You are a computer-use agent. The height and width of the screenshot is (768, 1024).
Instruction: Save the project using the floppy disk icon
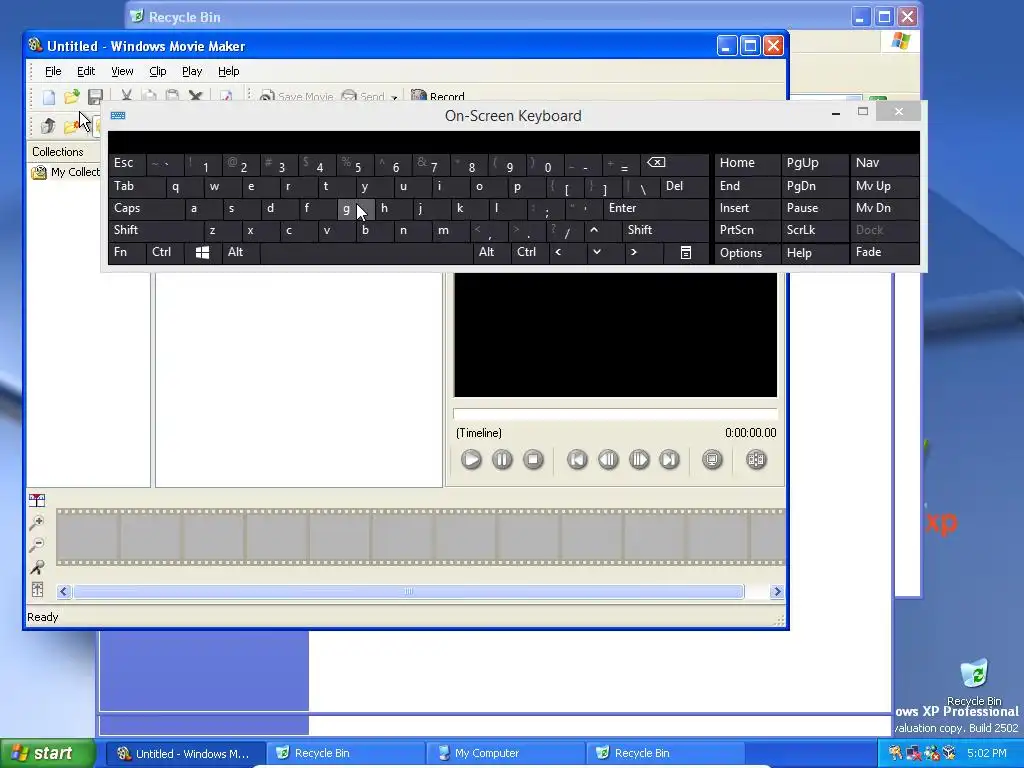click(95, 97)
